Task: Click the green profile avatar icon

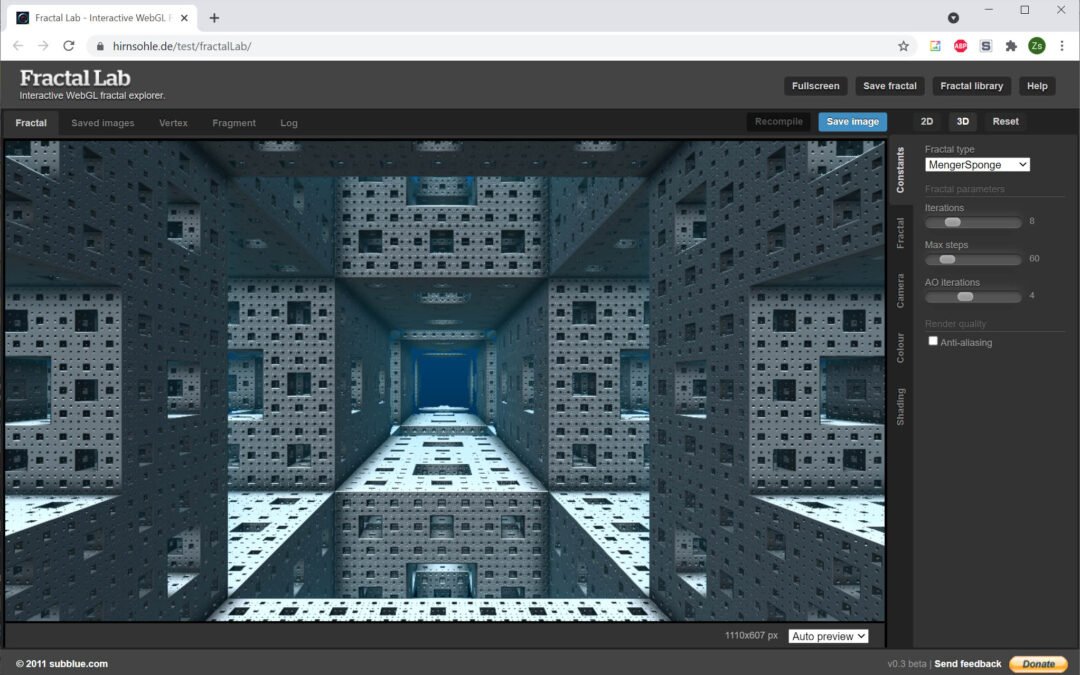Action: click(x=1037, y=46)
